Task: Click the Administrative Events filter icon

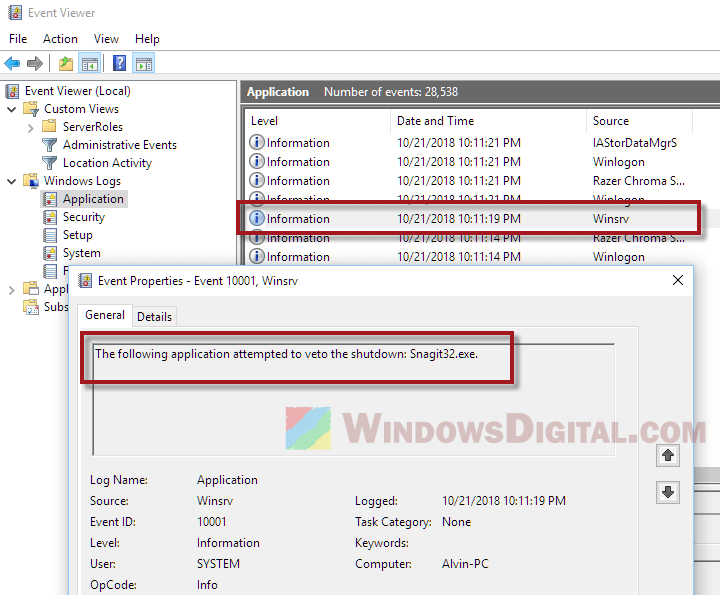Action: (50, 145)
